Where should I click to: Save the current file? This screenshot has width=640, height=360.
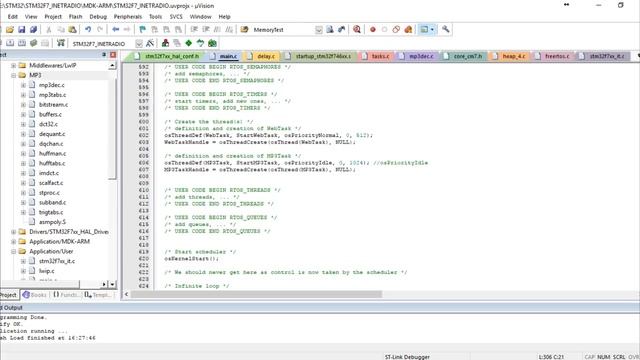(22, 29)
